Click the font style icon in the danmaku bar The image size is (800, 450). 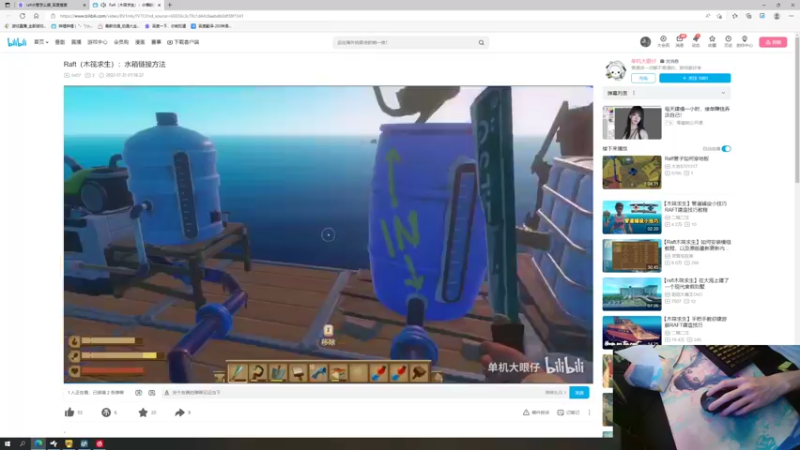(166, 393)
